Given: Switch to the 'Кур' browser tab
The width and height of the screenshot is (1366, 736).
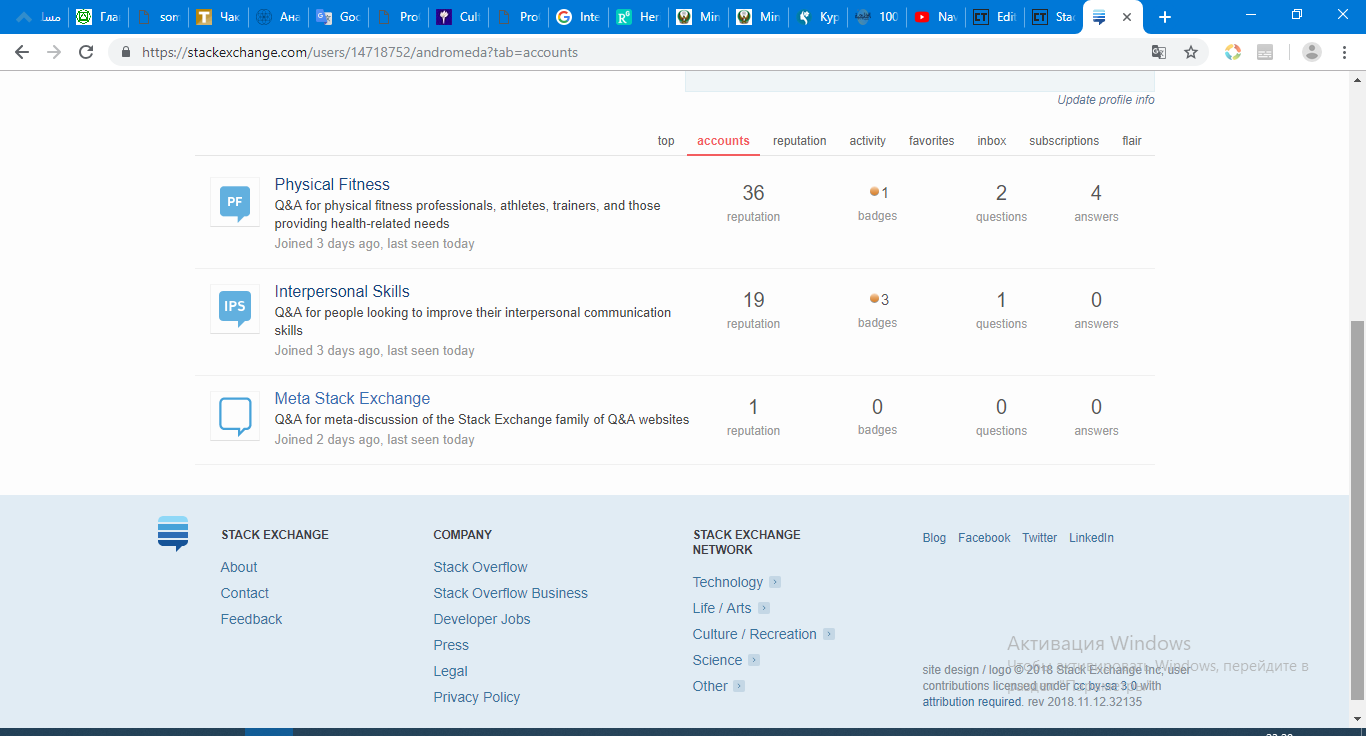Looking at the screenshot, I should pos(817,17).
